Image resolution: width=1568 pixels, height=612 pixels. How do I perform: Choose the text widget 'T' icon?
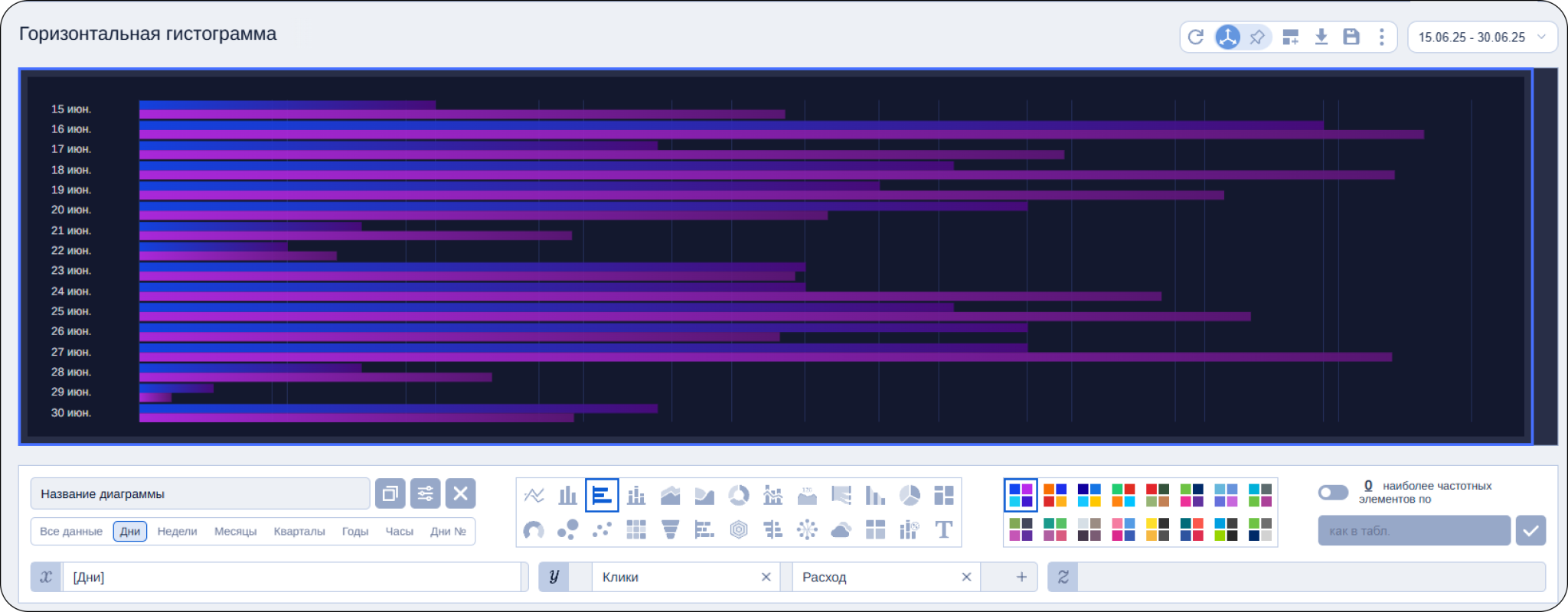point(944,529)
